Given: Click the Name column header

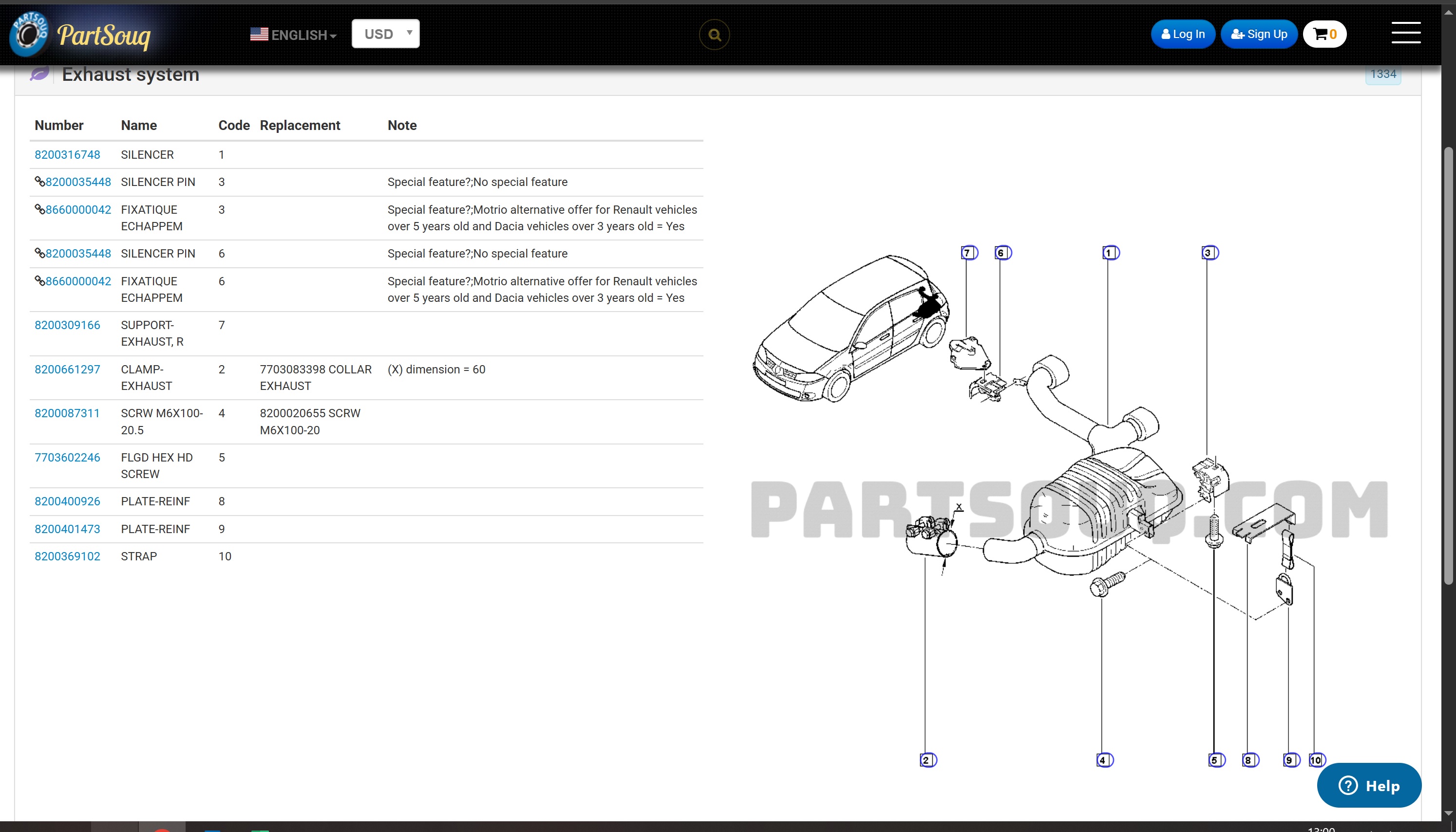Looking at the screenshot, I should pyautogui.click(x=139, y=126).
